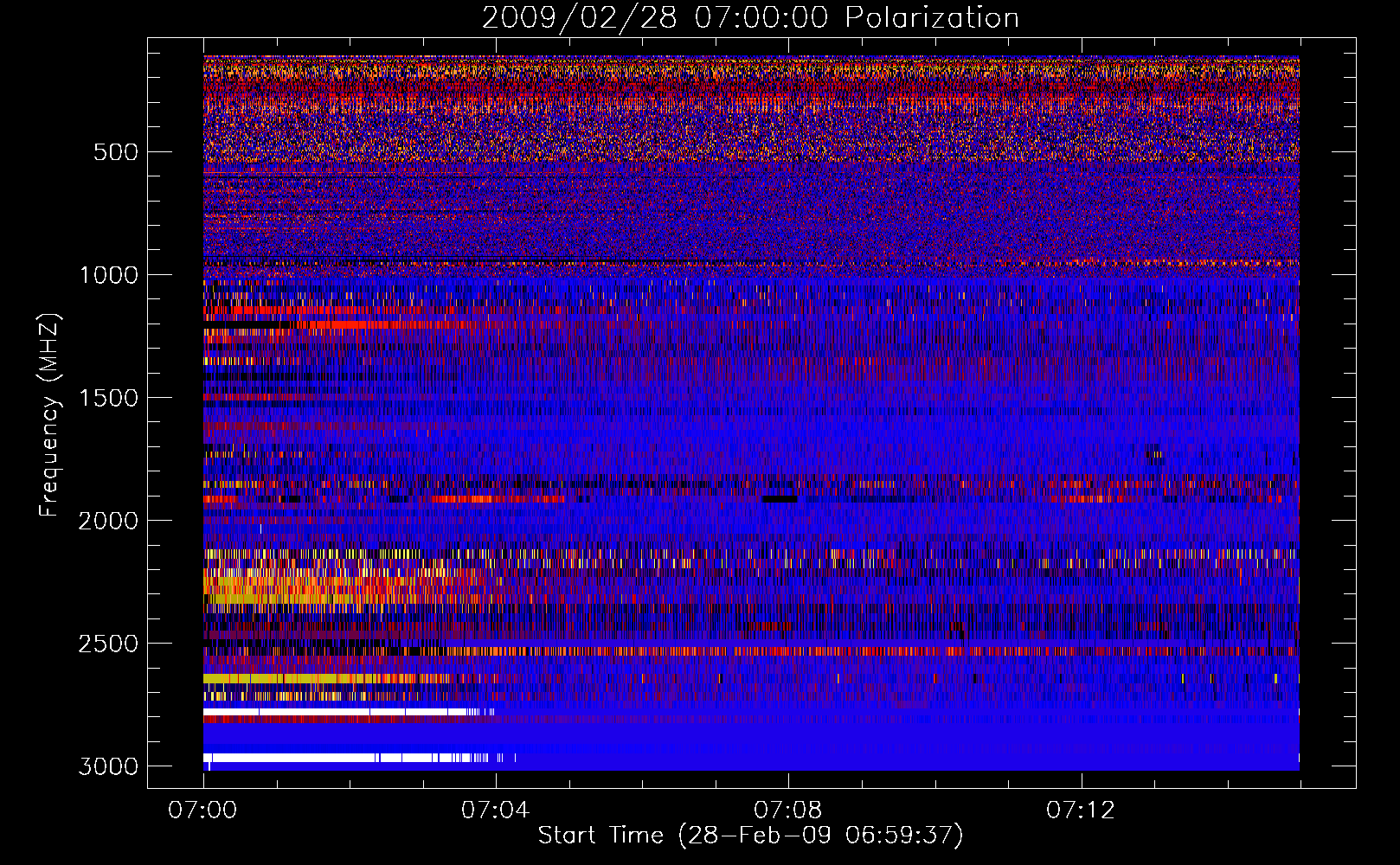Image resolution: width=1400 pixels, height=865 pixels.
Task: Click the 2000 frequency tick label
Action: point(108,521)
